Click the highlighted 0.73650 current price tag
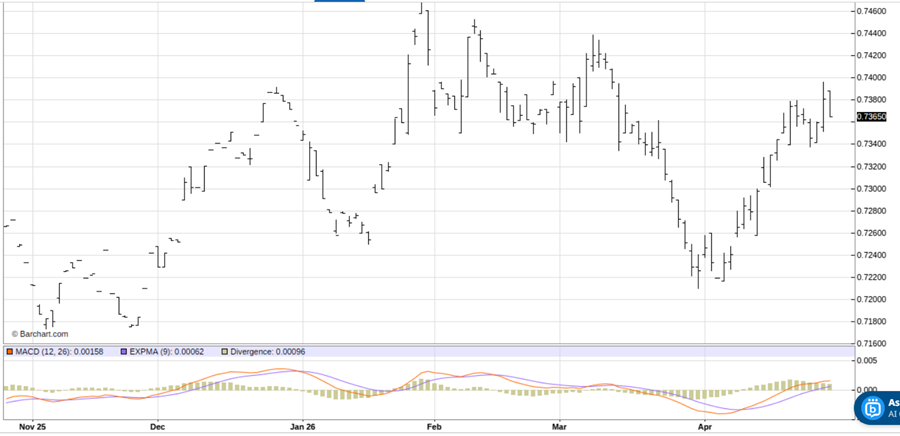This screenshot has height=436, width=900. (x=871, y=116)
